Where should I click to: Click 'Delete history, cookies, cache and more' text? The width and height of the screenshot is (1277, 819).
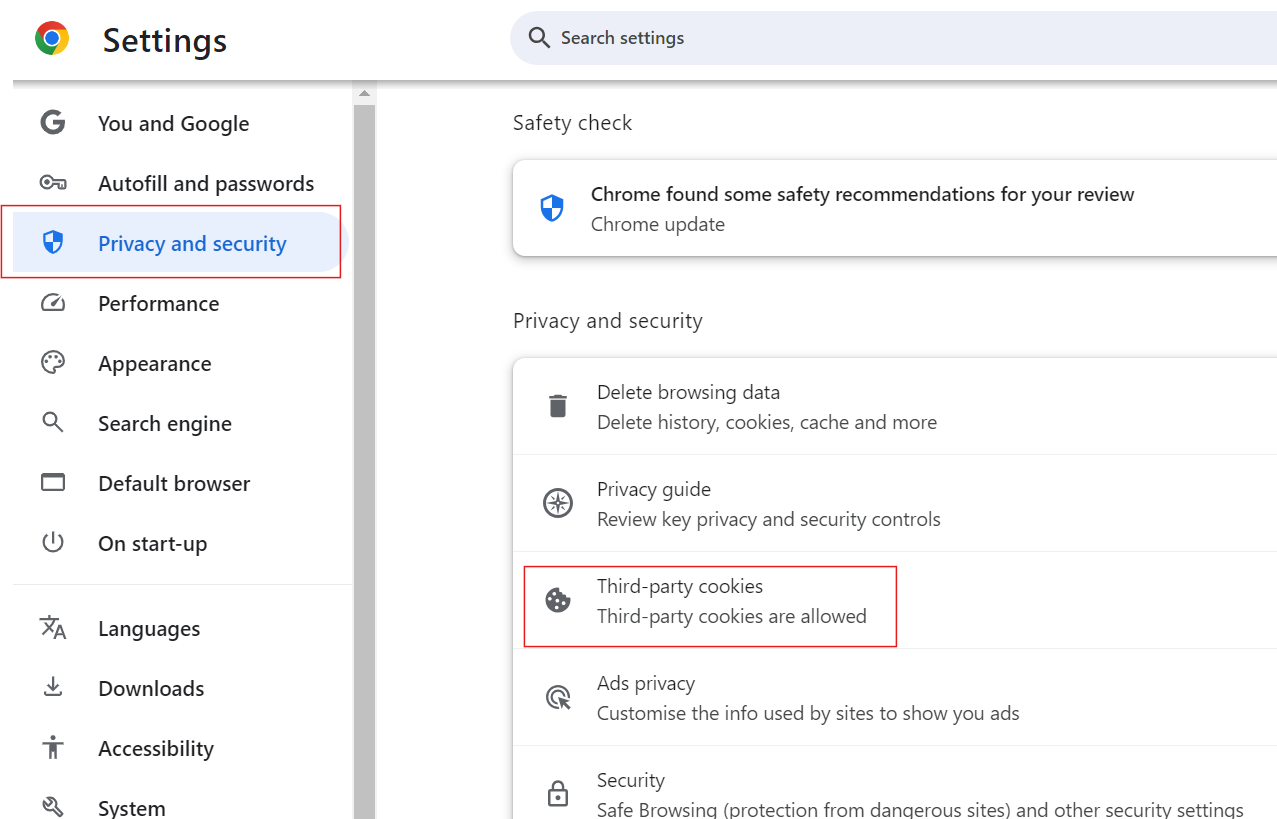pos(767,422)
